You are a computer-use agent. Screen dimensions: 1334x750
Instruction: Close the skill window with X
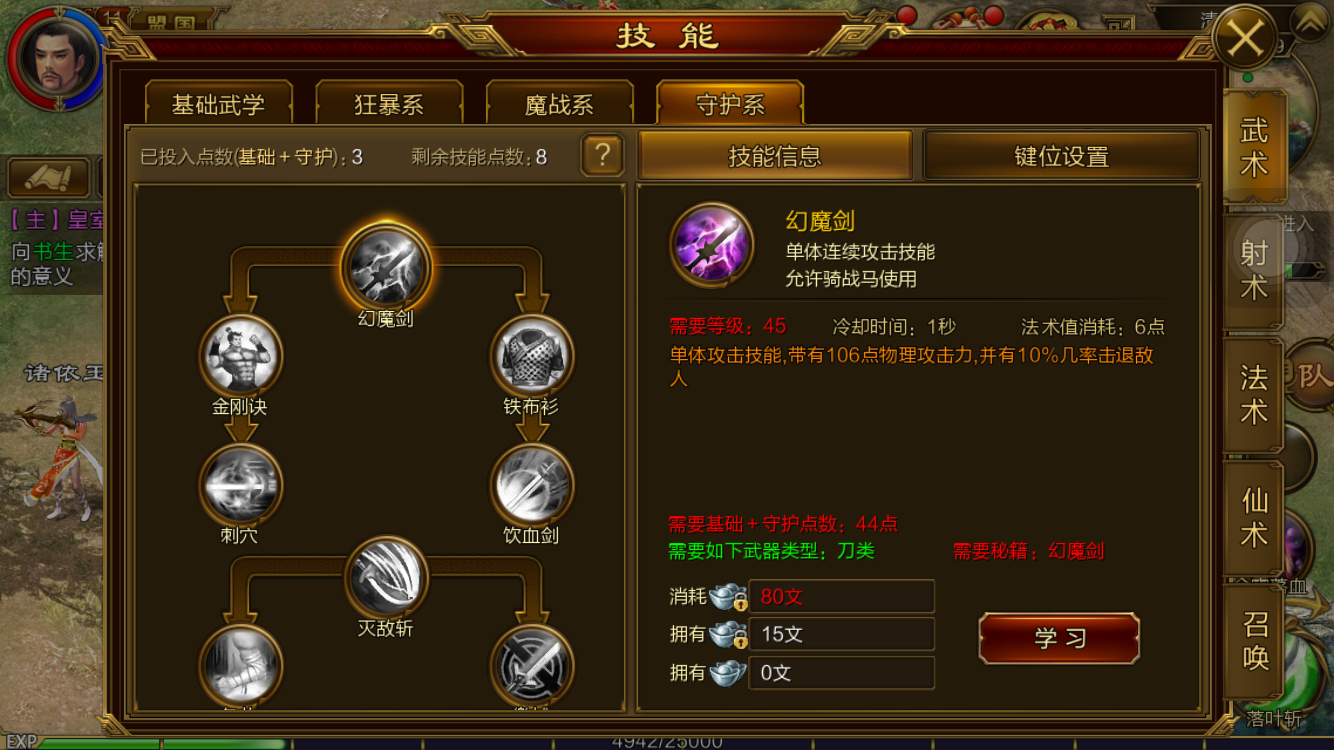[x=1245, y=38]
